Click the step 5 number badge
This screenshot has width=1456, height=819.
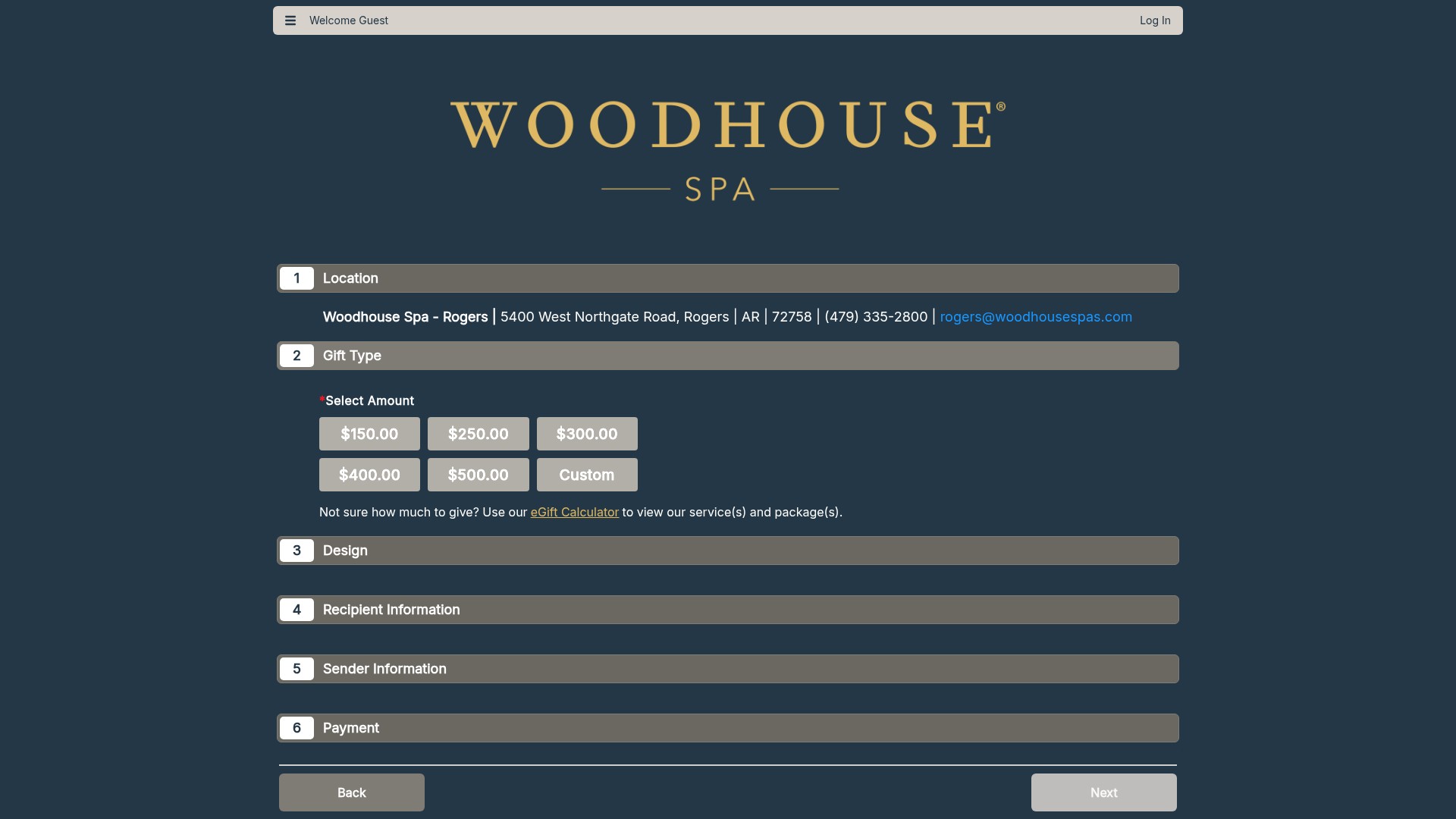tap(297, 669)
